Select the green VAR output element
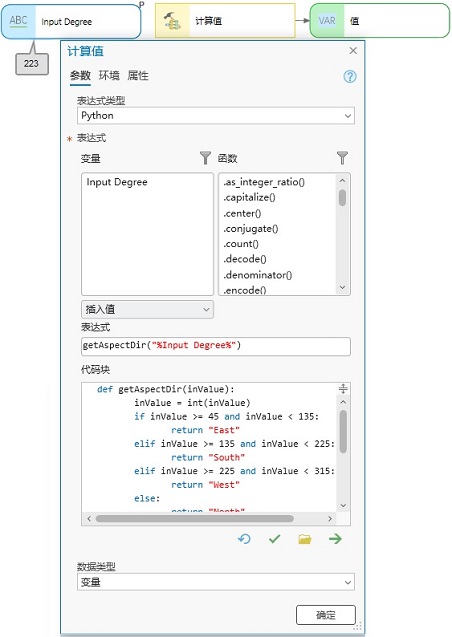The image size is (452, 637). coord(327,21)
